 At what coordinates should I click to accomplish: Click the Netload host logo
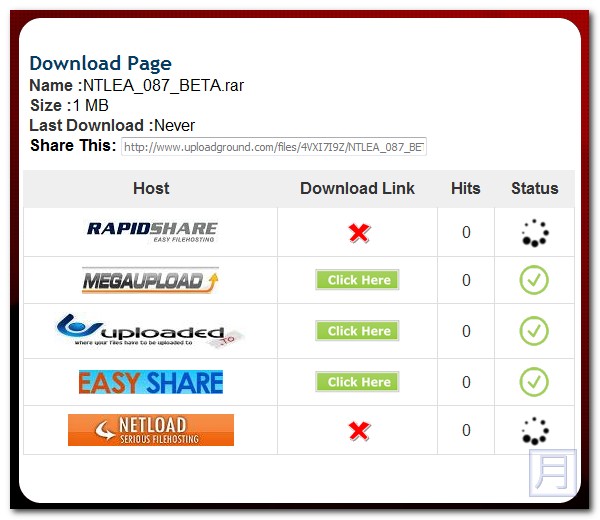[151, 430]
